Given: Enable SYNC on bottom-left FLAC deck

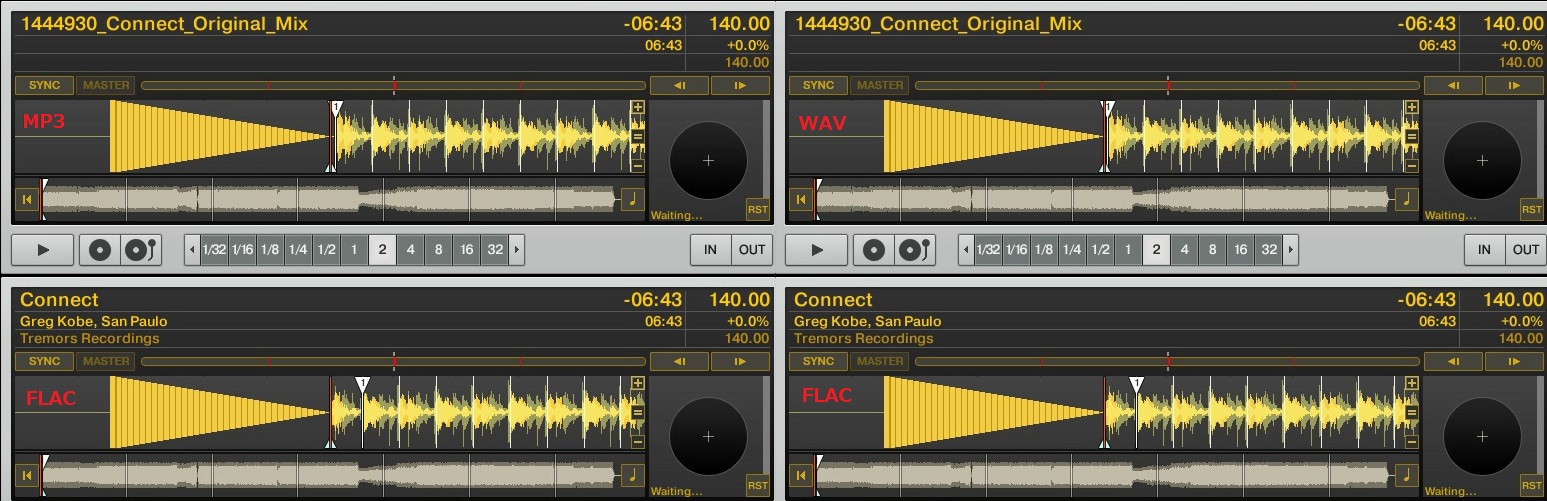Looking at the screenshot, I should [x=44, y=361].
